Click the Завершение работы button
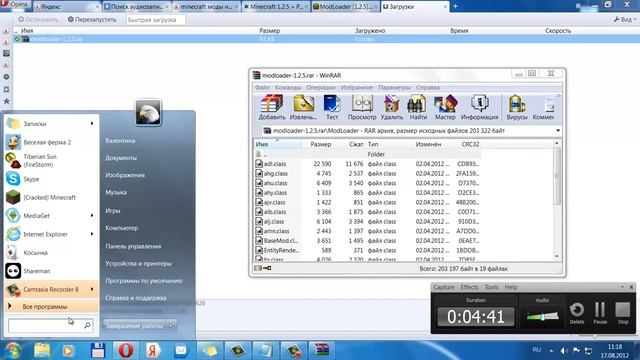Image resolution: width=640 pixels, height=360 pixels. point(134,325)
